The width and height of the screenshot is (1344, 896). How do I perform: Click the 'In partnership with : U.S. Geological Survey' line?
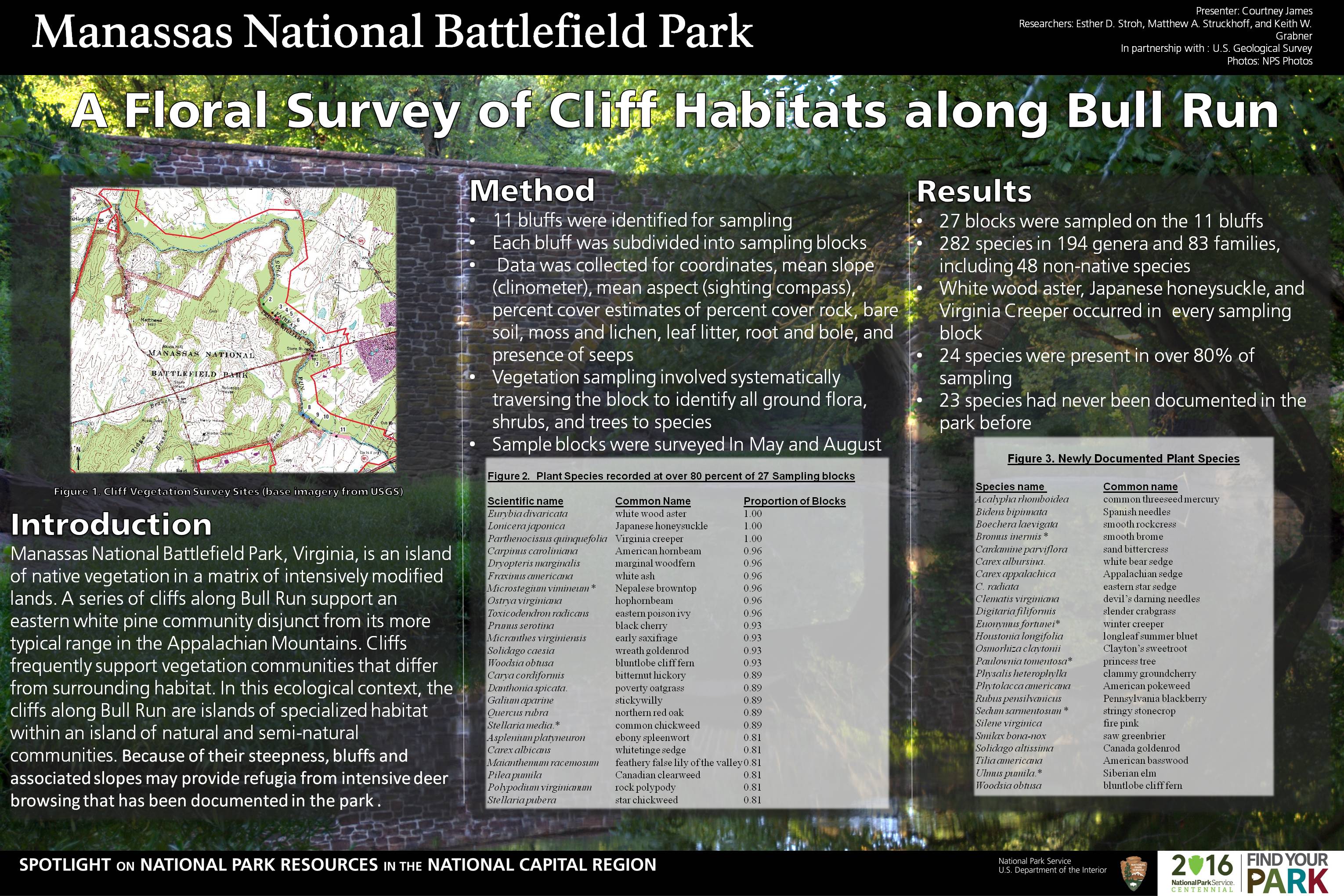point(1216,49)
